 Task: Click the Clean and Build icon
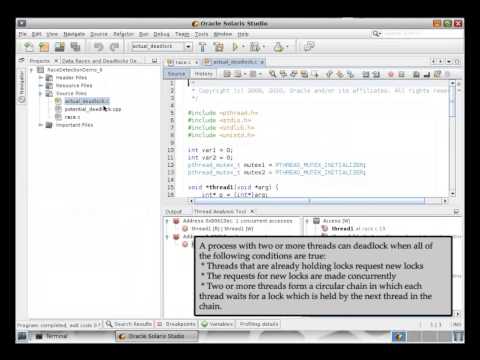(219, 47)
